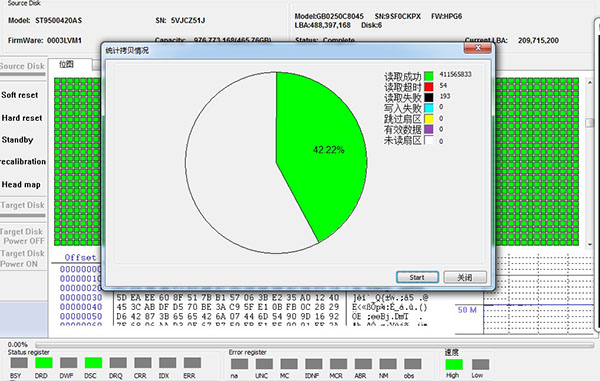Click the red 读取超时 legend swatch

(429, 87)
